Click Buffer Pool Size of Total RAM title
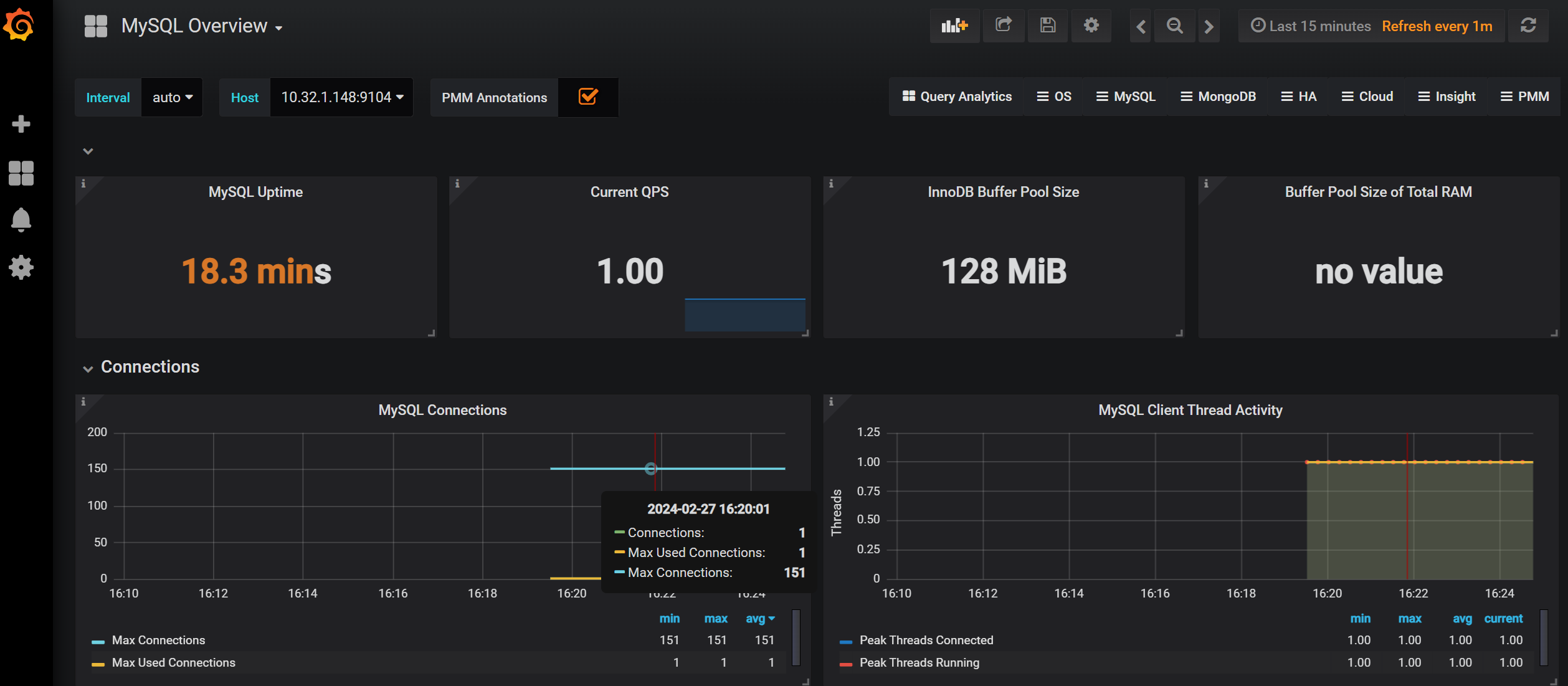 (1378, 192)
